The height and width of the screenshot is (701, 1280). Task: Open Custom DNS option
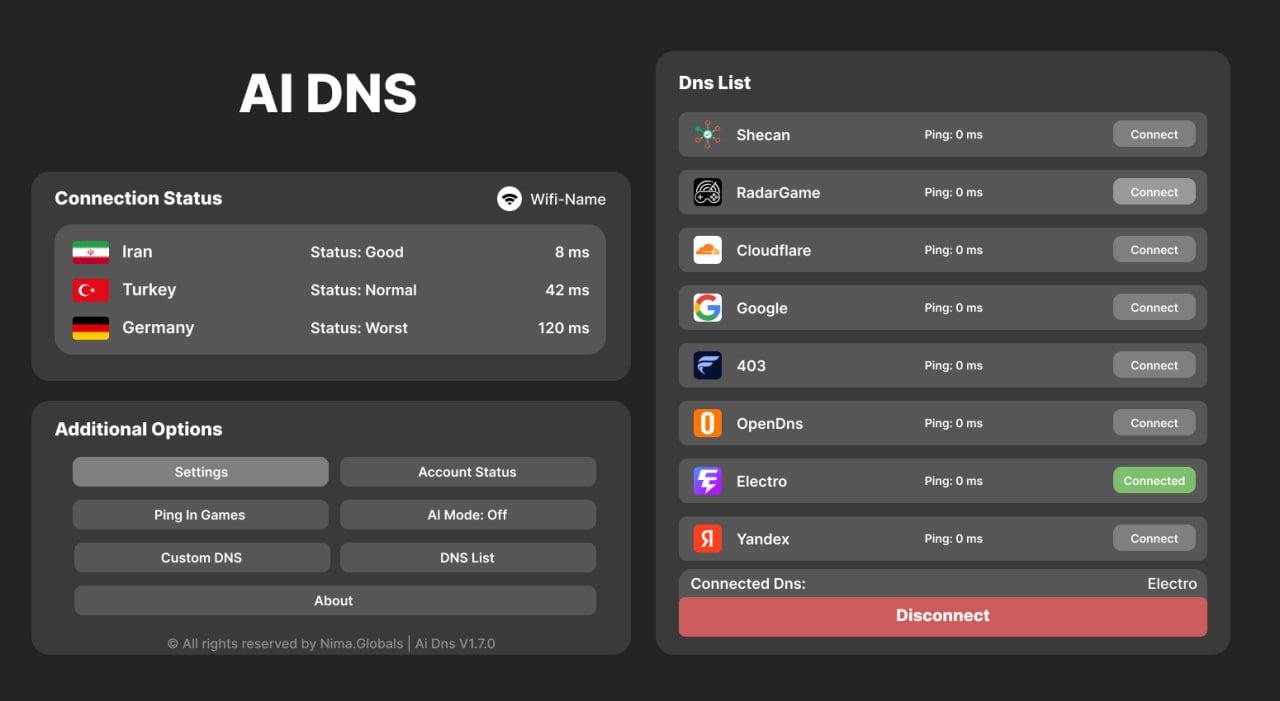(x=202, y=558)
